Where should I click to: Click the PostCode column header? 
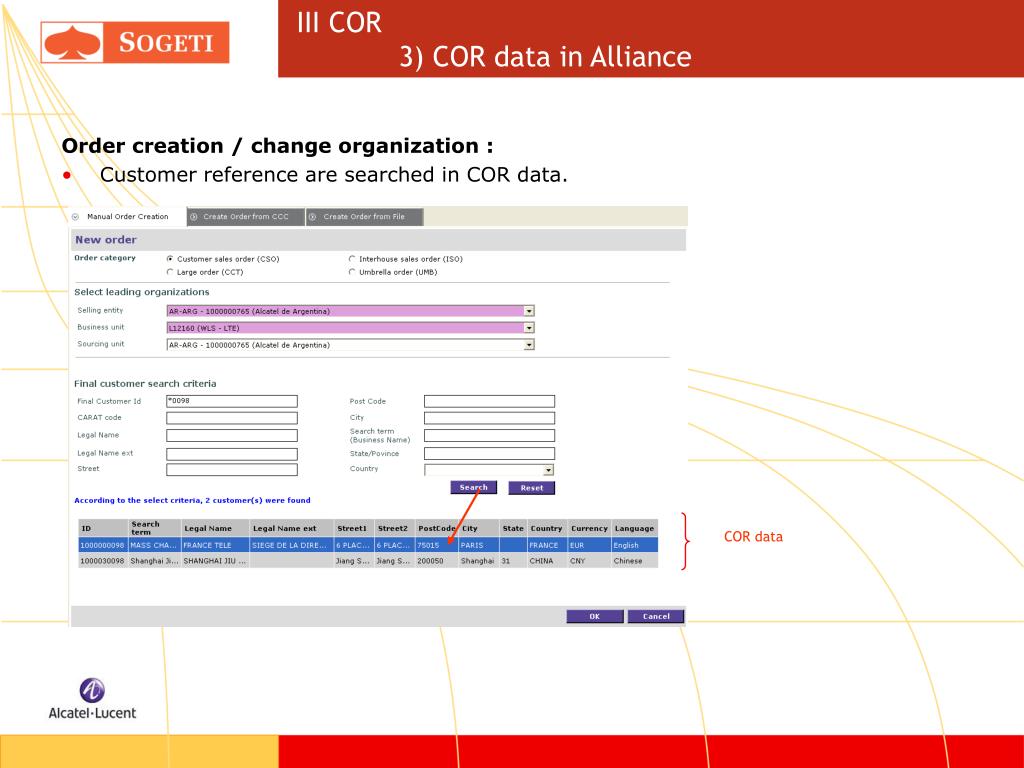tap(437, 528)
